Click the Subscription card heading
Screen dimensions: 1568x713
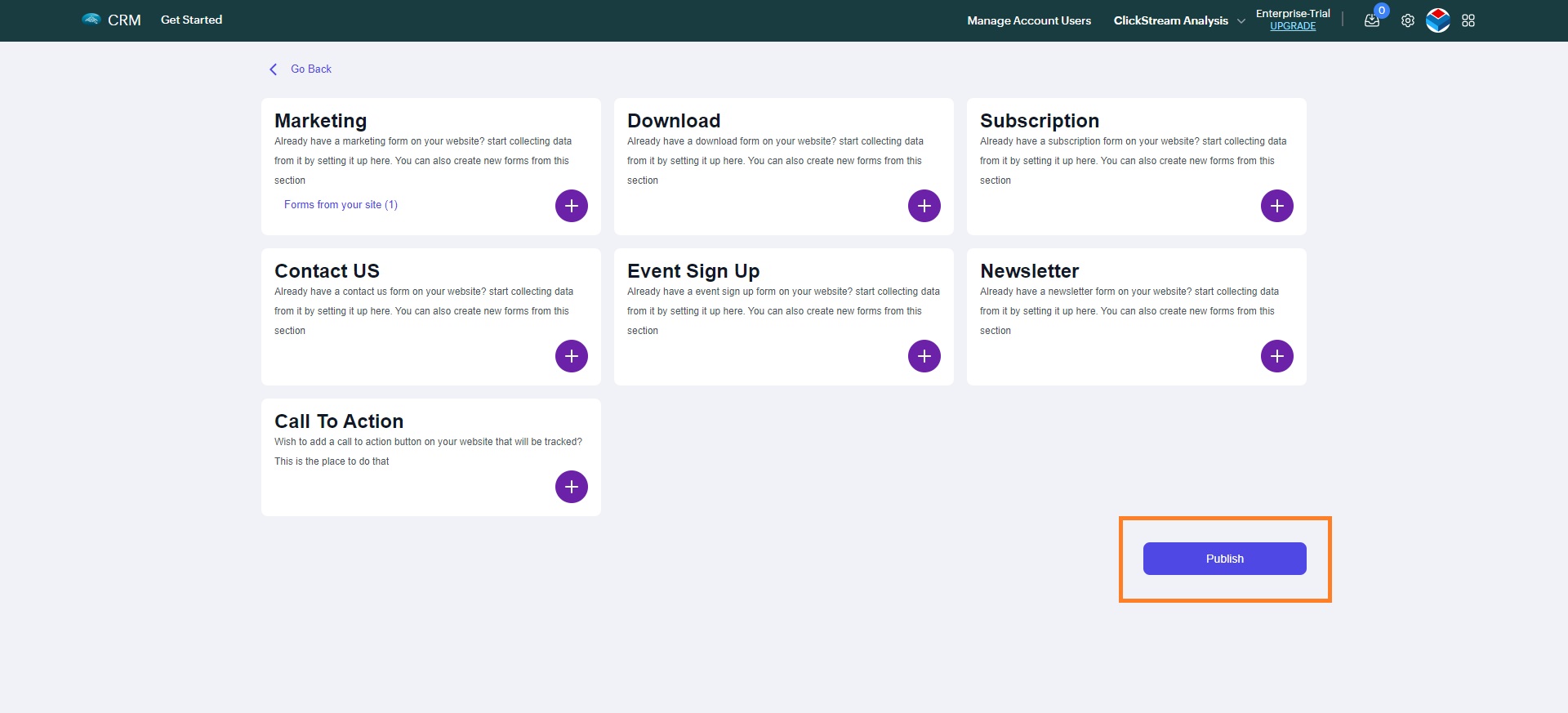(1040, 121)
